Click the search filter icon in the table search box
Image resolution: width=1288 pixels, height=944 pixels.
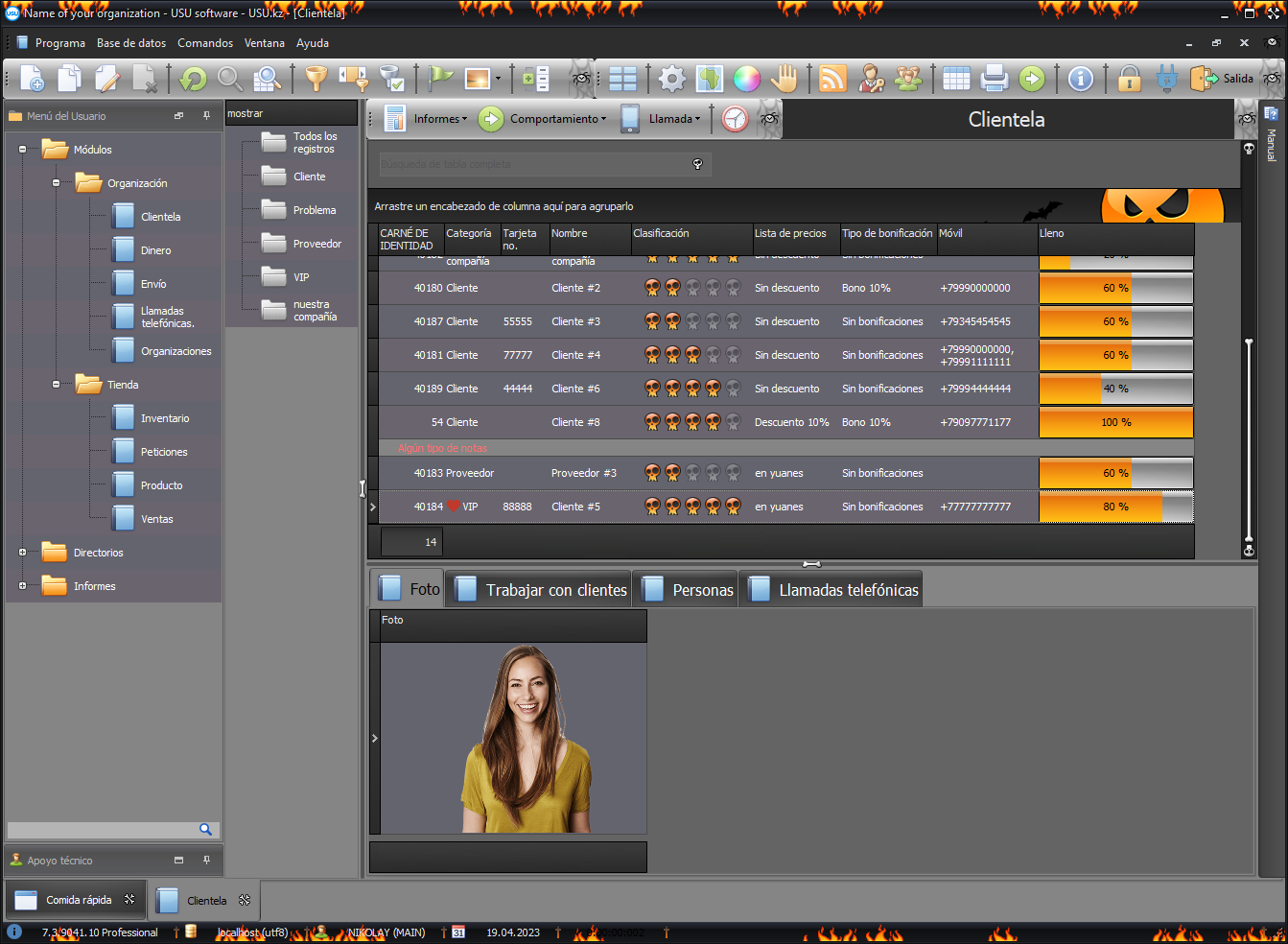pos(698,164)
